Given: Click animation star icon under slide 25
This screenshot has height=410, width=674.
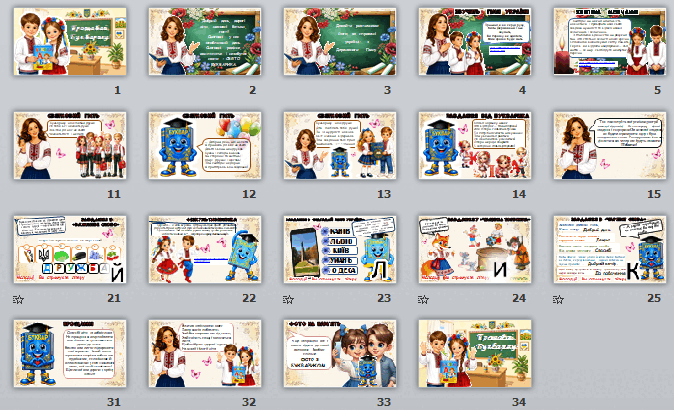Looking at the screenshot, I should pos(558,299).
